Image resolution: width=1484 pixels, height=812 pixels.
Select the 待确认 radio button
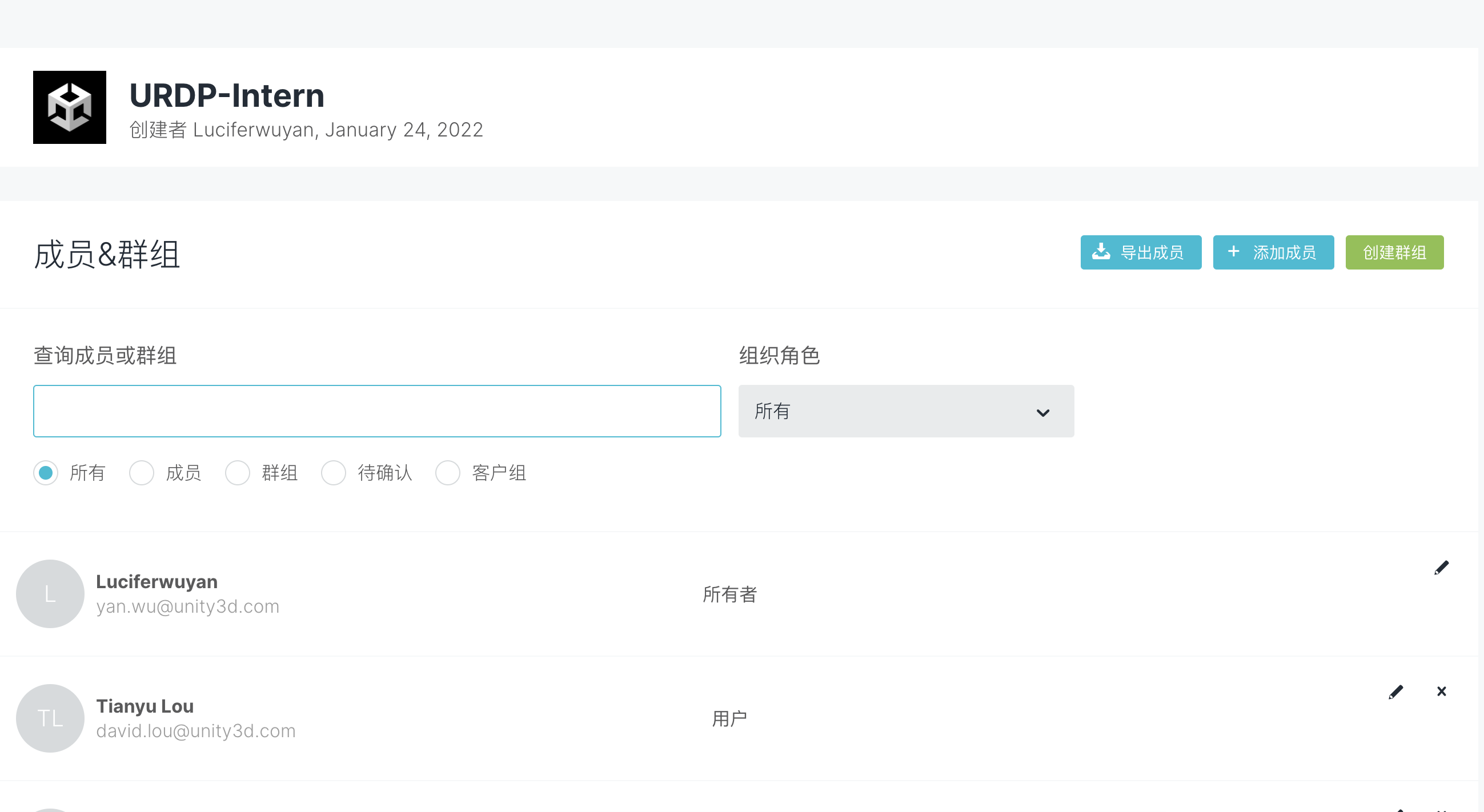334,473
